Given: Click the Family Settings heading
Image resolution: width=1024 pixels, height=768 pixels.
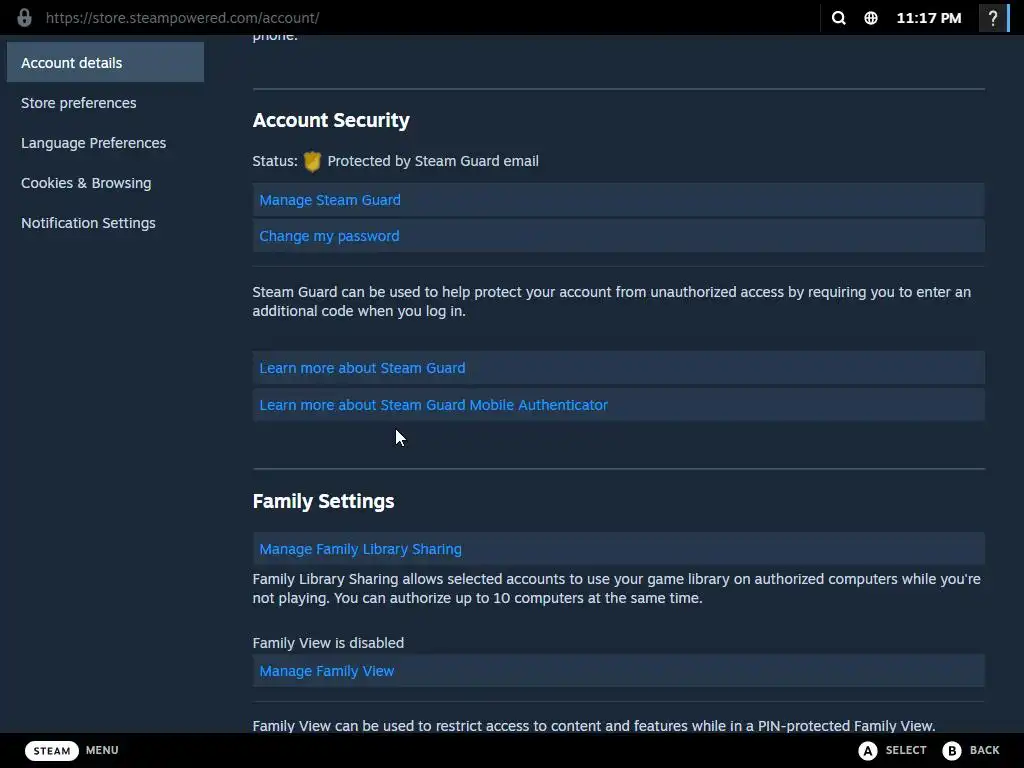Looking at the screenshot, I should point(323,501).
